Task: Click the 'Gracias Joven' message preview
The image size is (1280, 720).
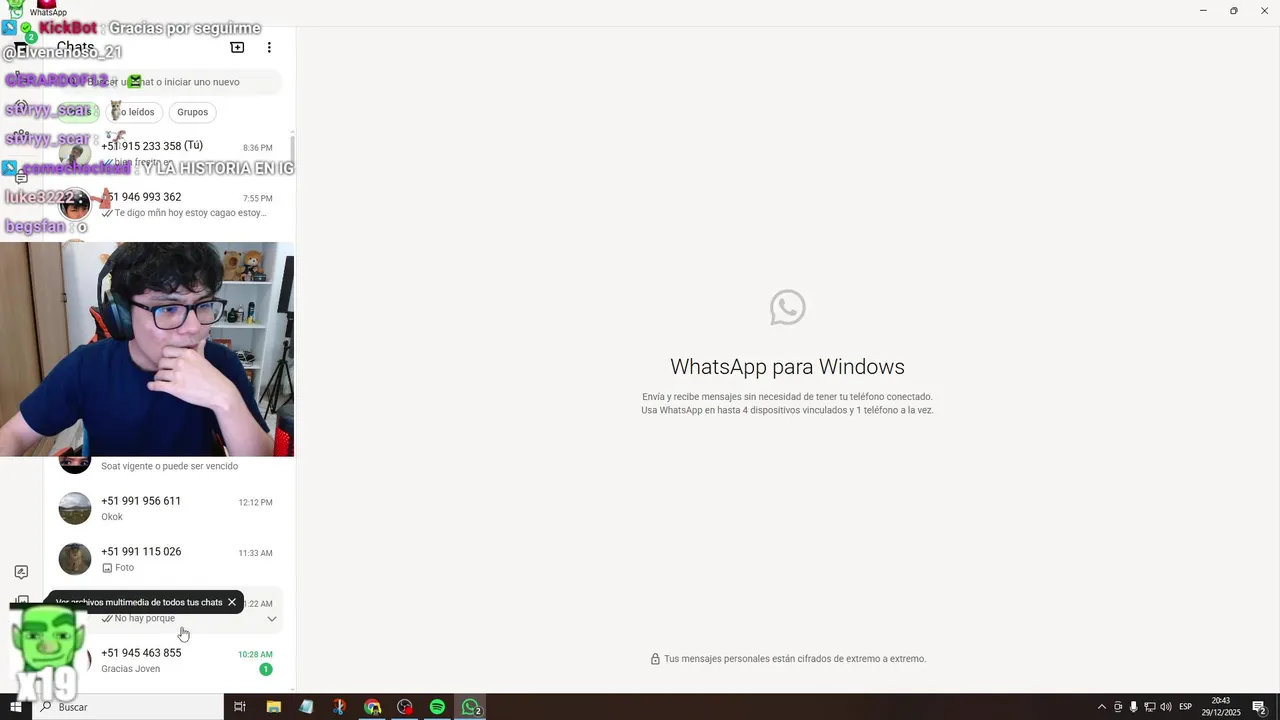Action: coord(130,668)
